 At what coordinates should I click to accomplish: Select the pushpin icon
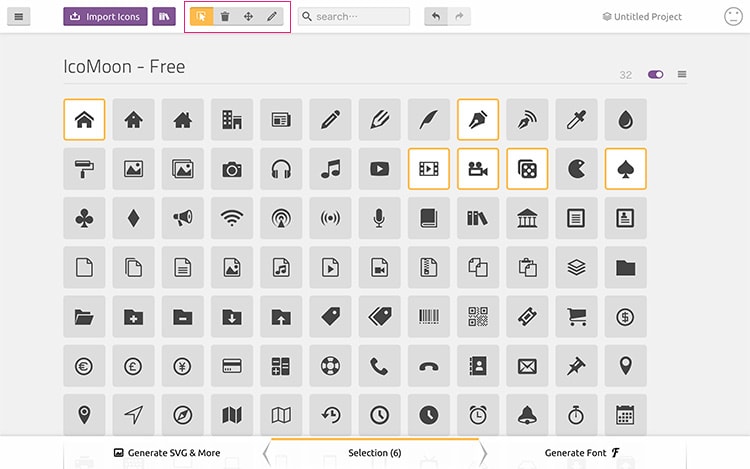pyautogui.click(x=576, y=366)
